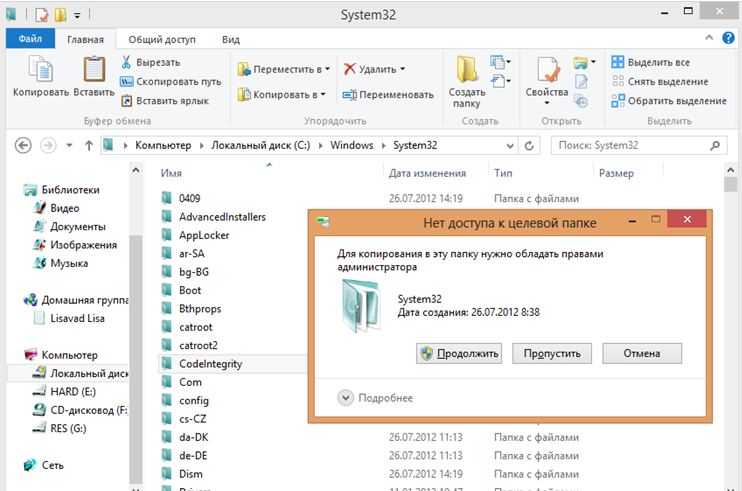Click Select all (Выделить все)

[x=650, y=62]
